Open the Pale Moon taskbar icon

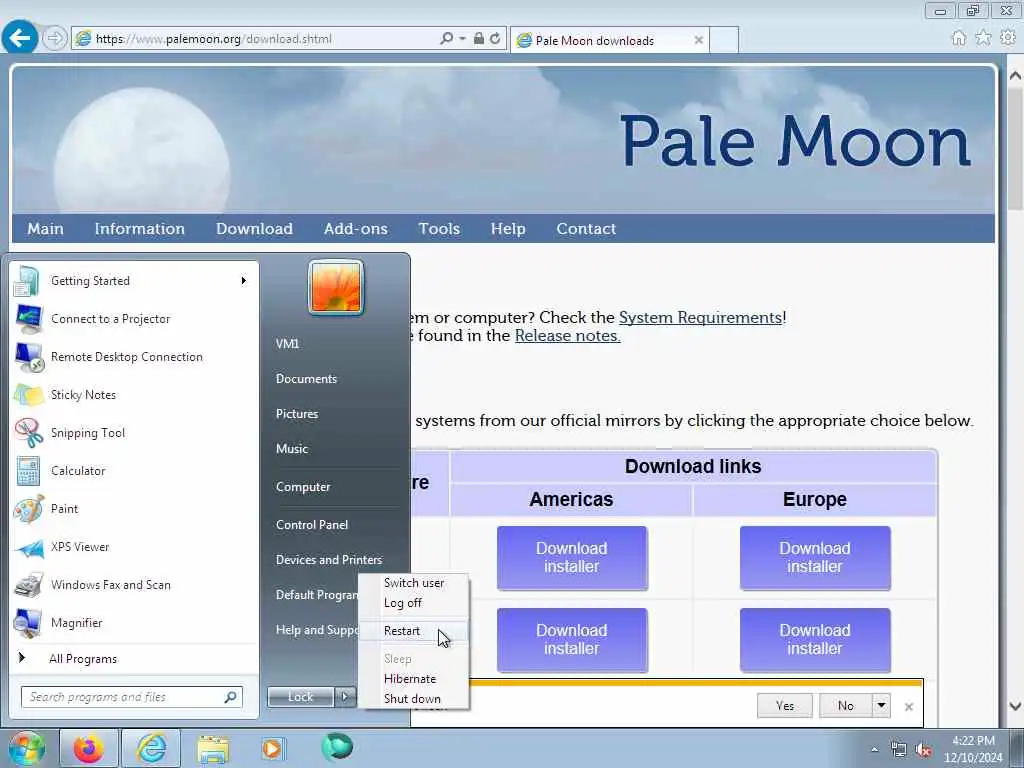[337, 747]
